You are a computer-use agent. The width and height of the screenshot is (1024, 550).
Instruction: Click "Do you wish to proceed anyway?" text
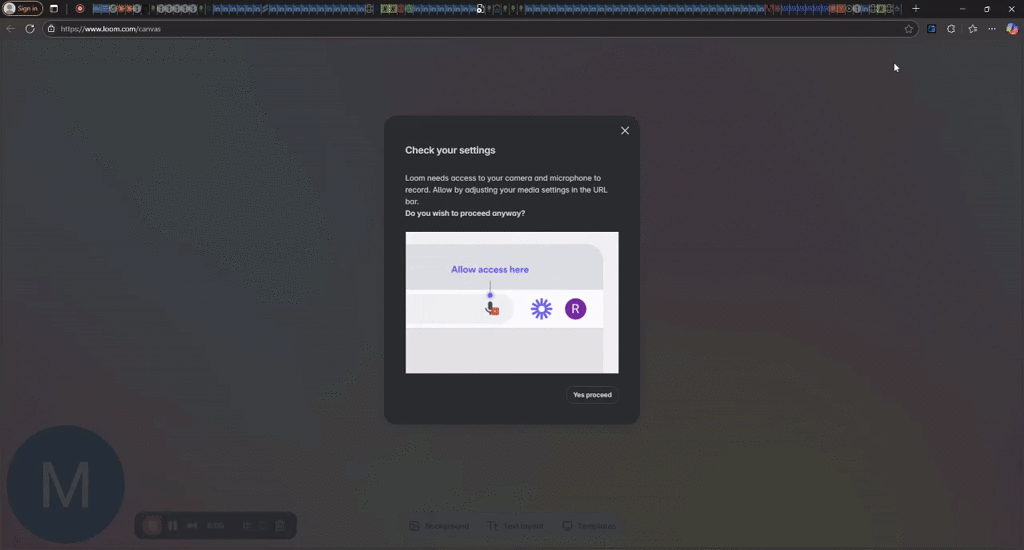point(465,214)
